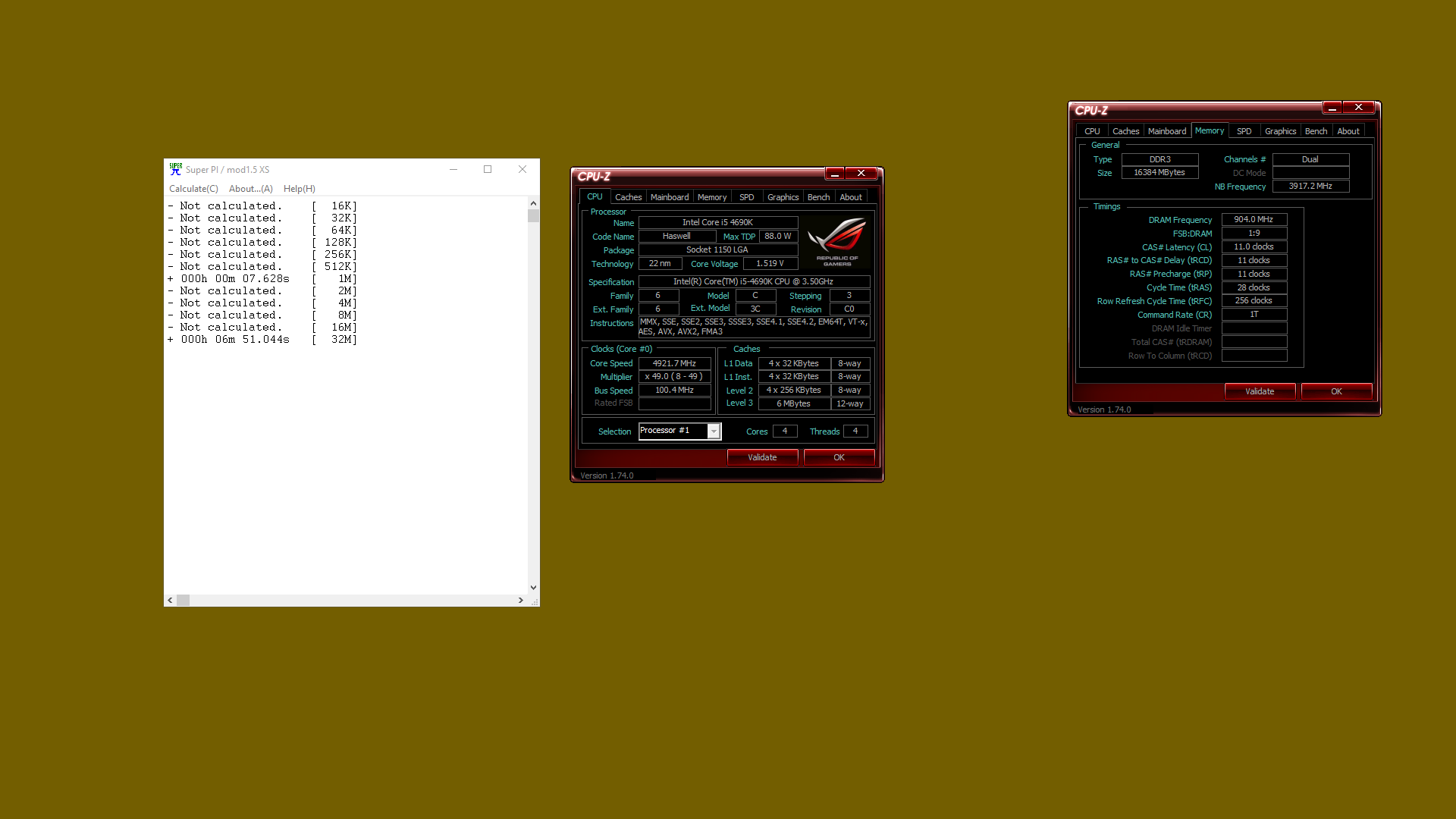This screenshot has width=1456, height=819.
Task: Click Validate button in Memory window
Action: 1260,391
